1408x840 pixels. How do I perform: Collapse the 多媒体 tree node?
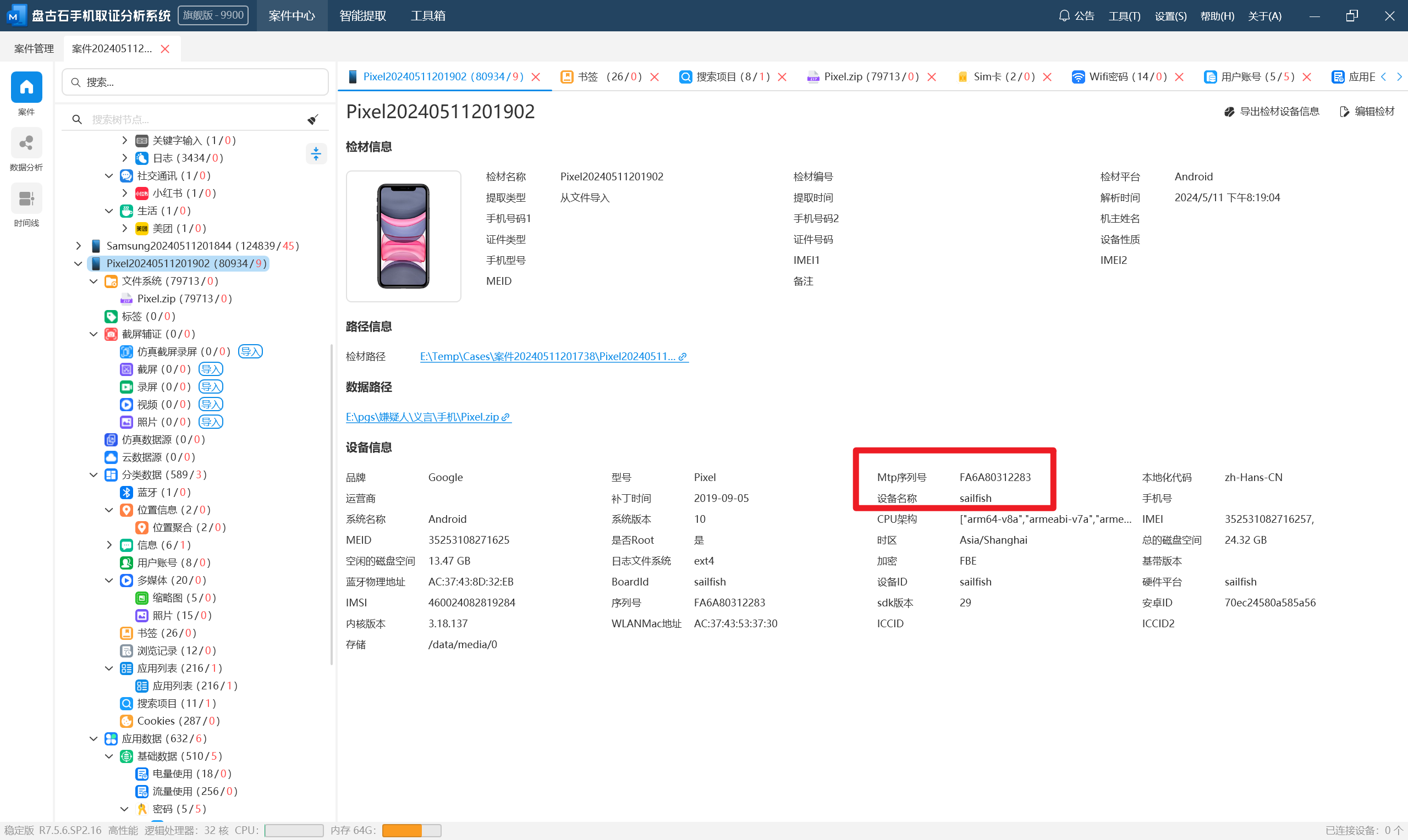[109, 580]
